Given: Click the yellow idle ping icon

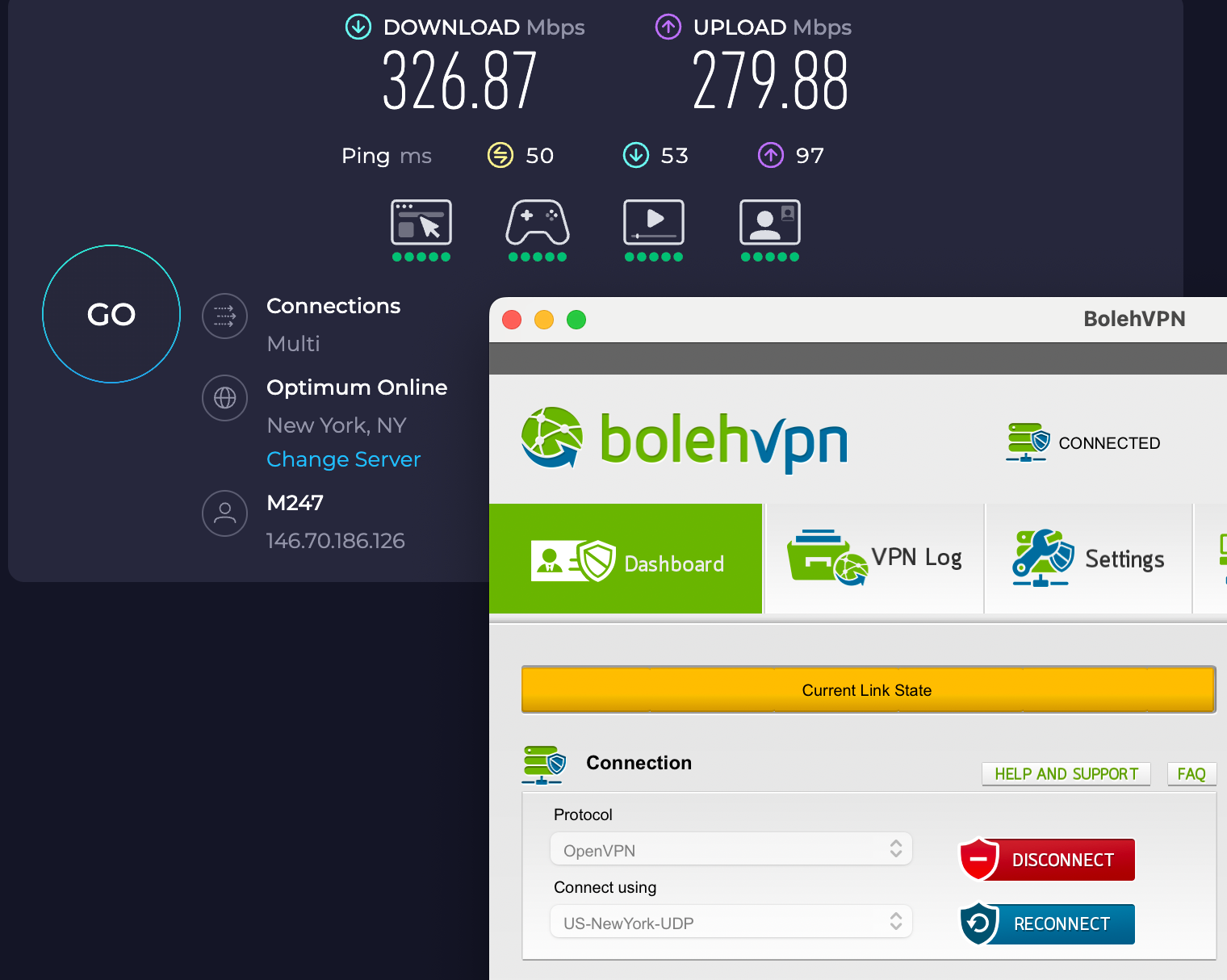Looking at the screenshot, I should 500,155.
